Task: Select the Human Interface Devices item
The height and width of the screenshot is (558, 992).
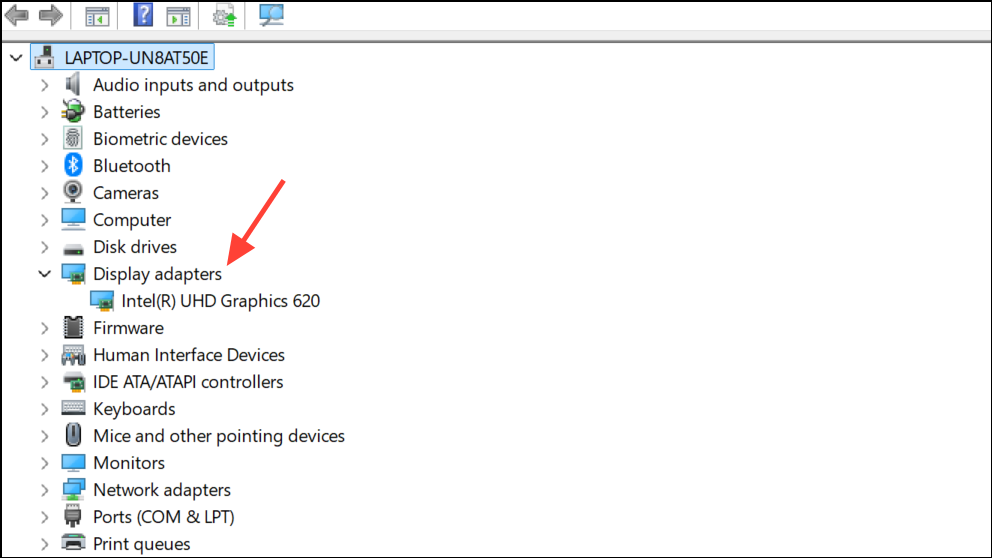Action: [189, 355]
